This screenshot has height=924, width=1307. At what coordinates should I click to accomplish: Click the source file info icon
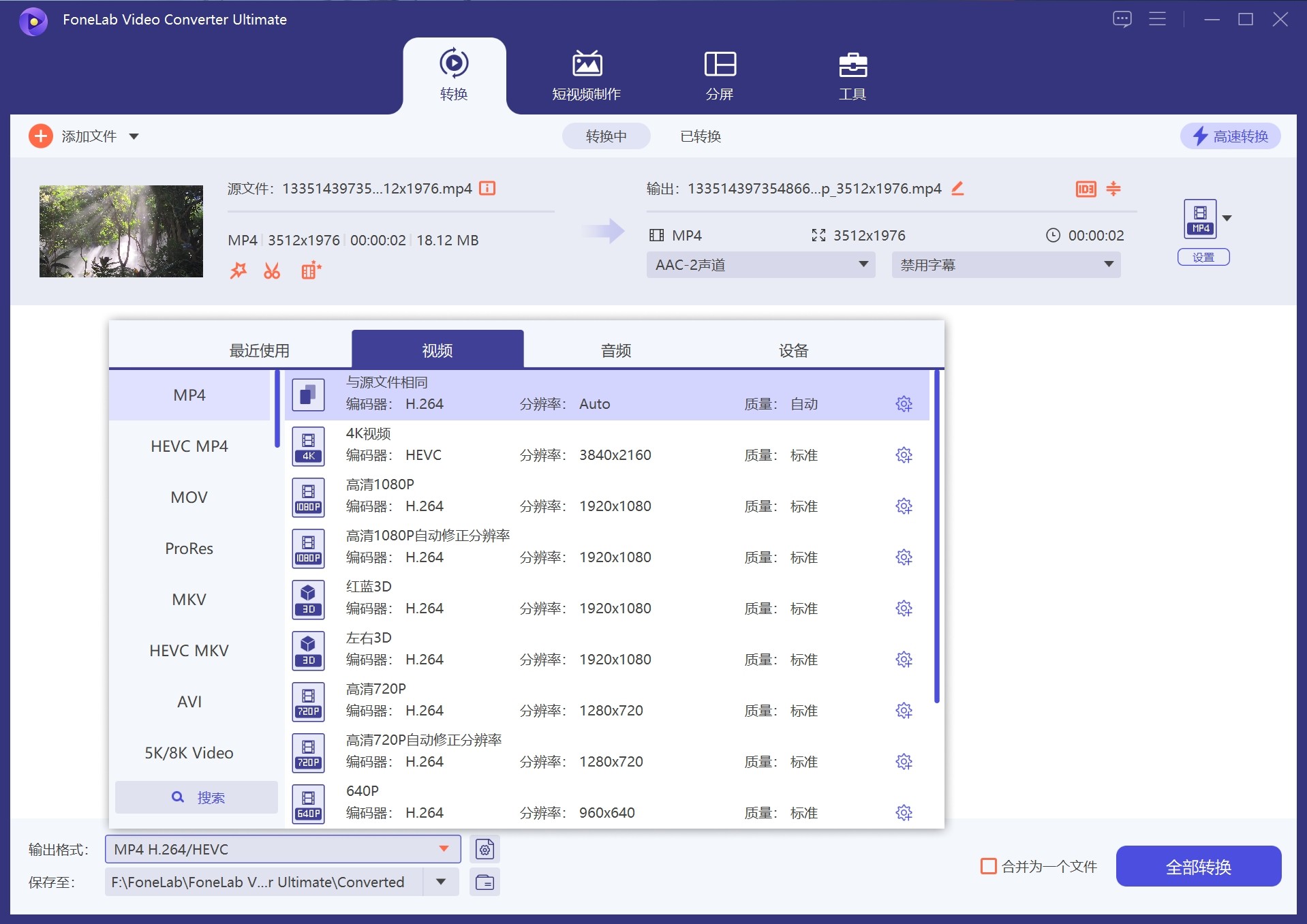[x=487, y=188]
